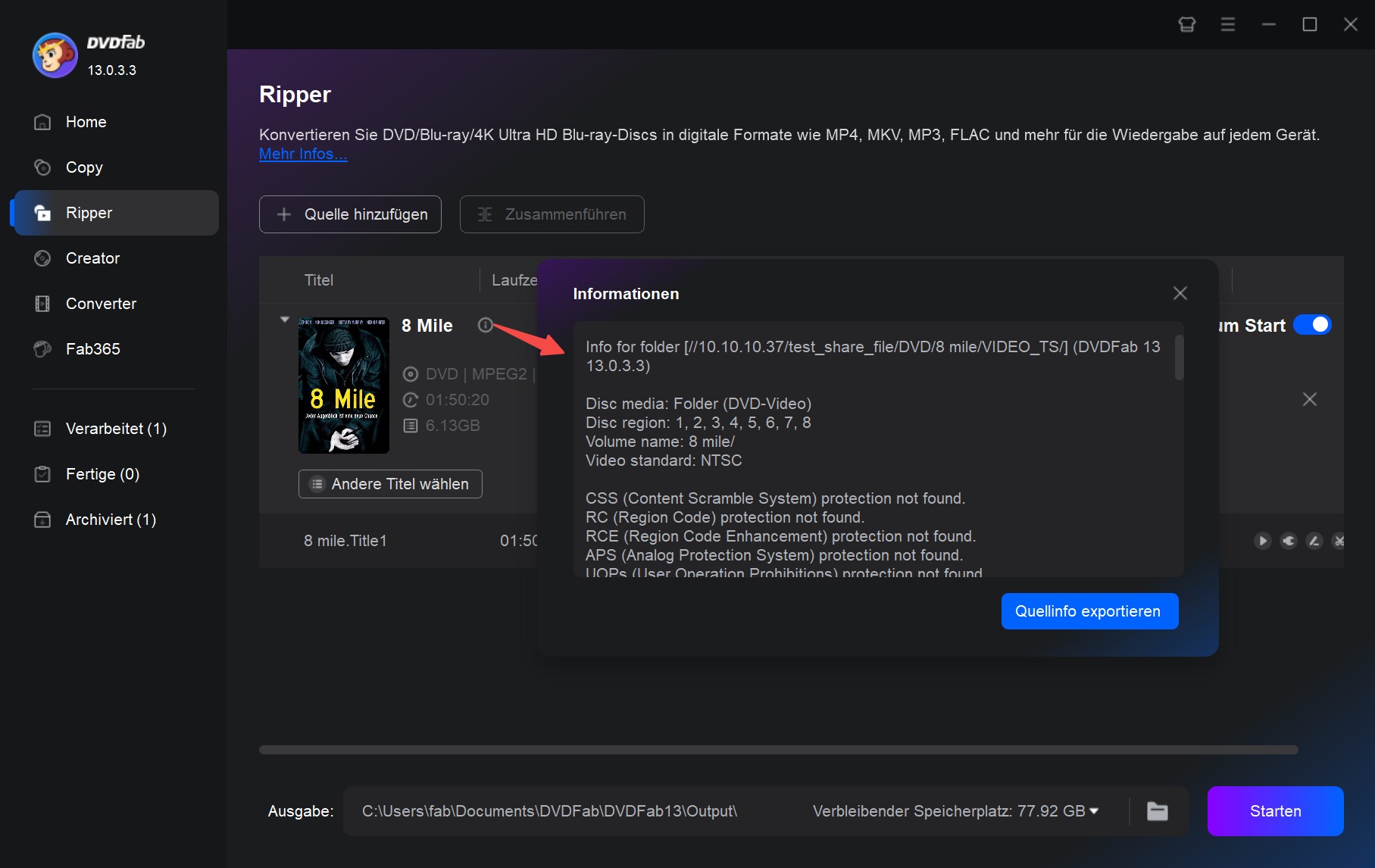This screenshot has width=1375, height=868.
Task: Open the remaining storage dropdown arrow
Action: (x=1094, y=811)
